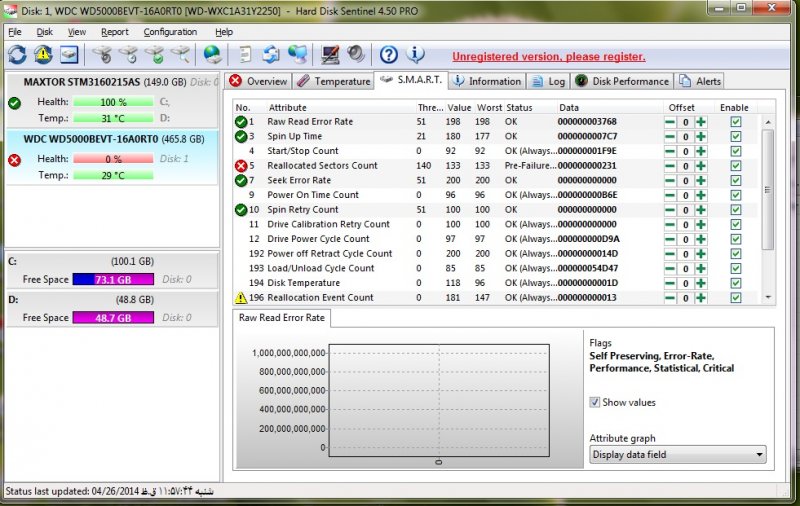Toggle Enable checkbox for Raw Read Error Rate

[735, 122]
